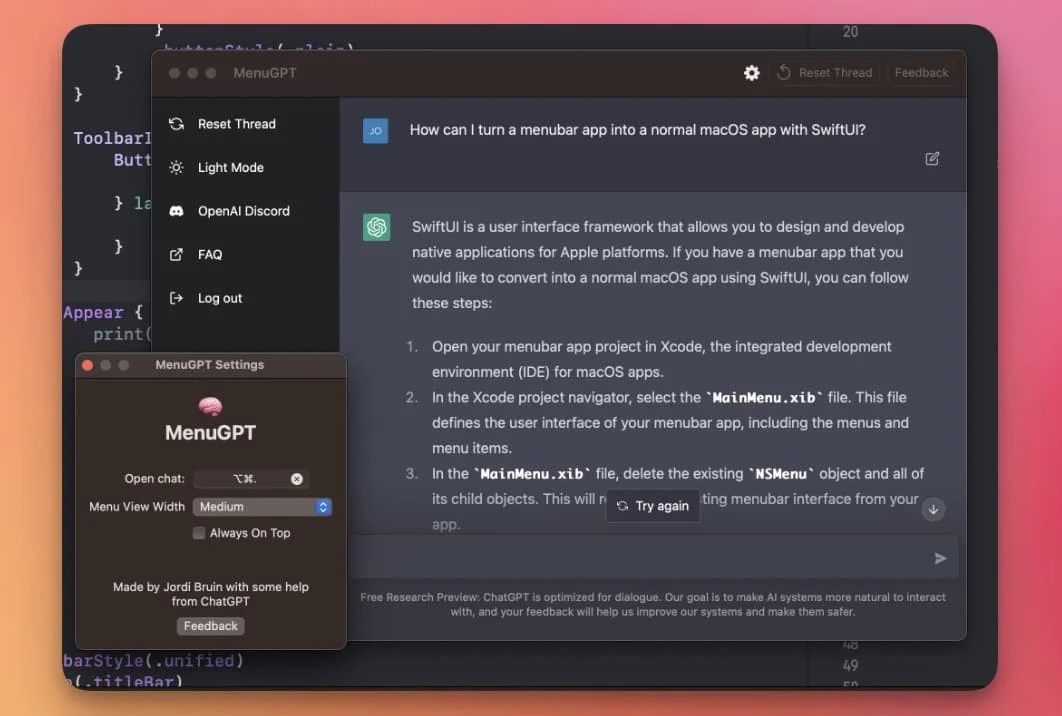The height and width of the screenshot is (716, 1062).
Task: Click the Free Research Preview disclaimer text
Action: (653, 604)
